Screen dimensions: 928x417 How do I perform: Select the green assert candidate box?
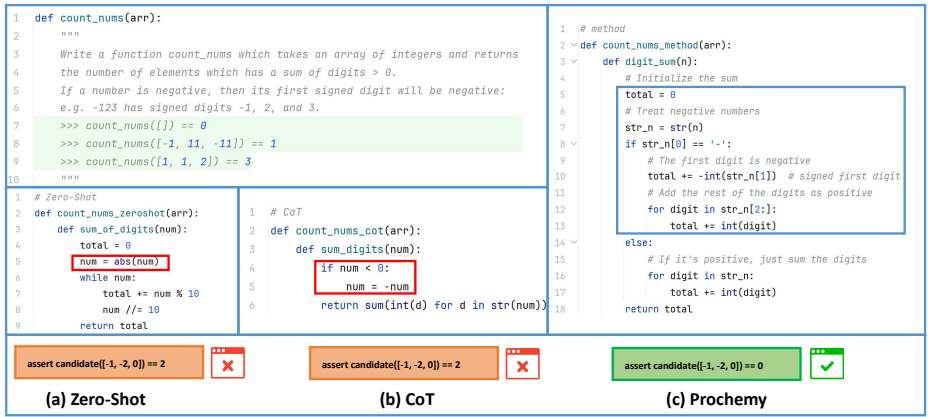[704, 365]
